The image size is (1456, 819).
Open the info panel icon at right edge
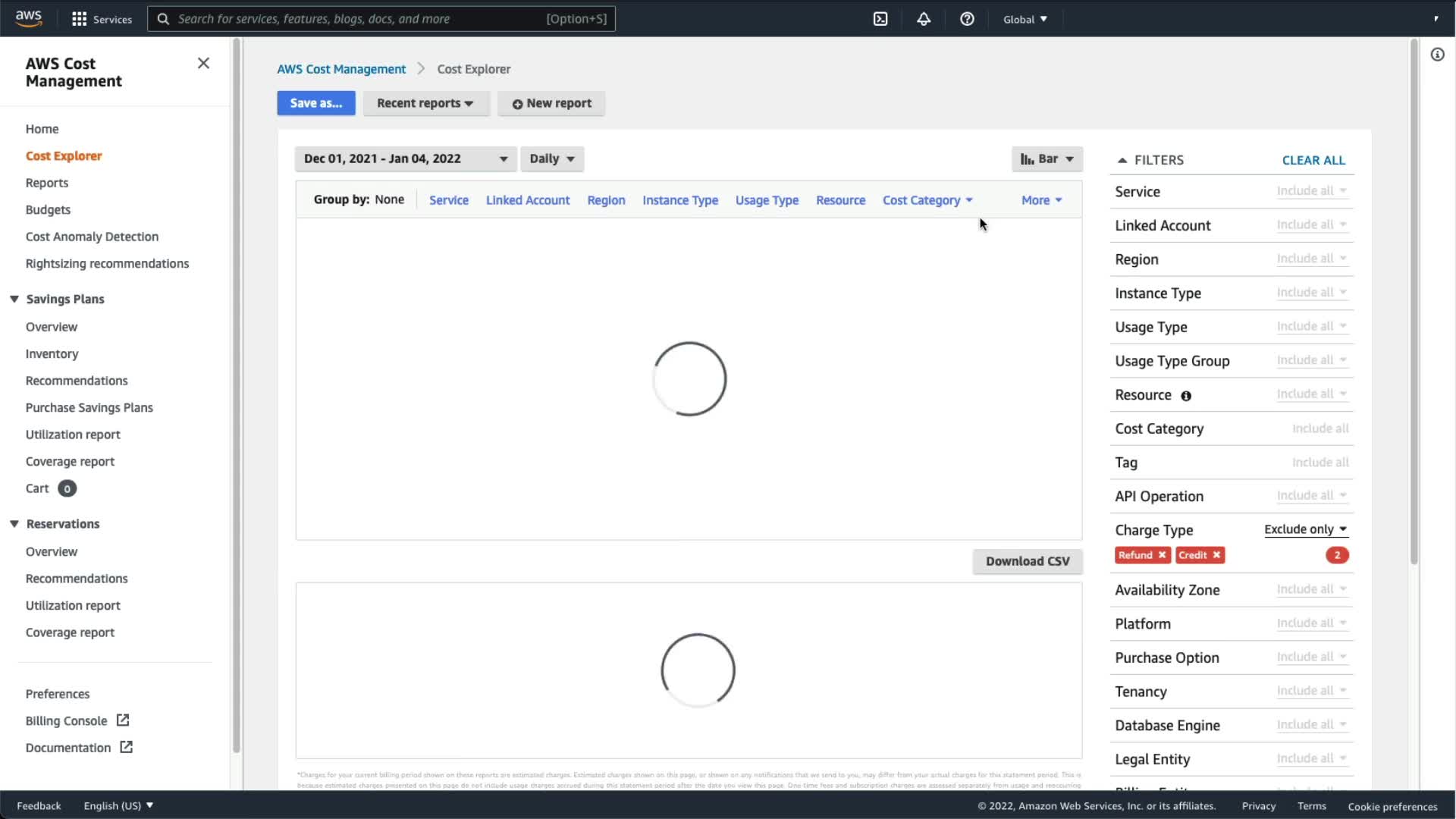[x=1437, y=55]
